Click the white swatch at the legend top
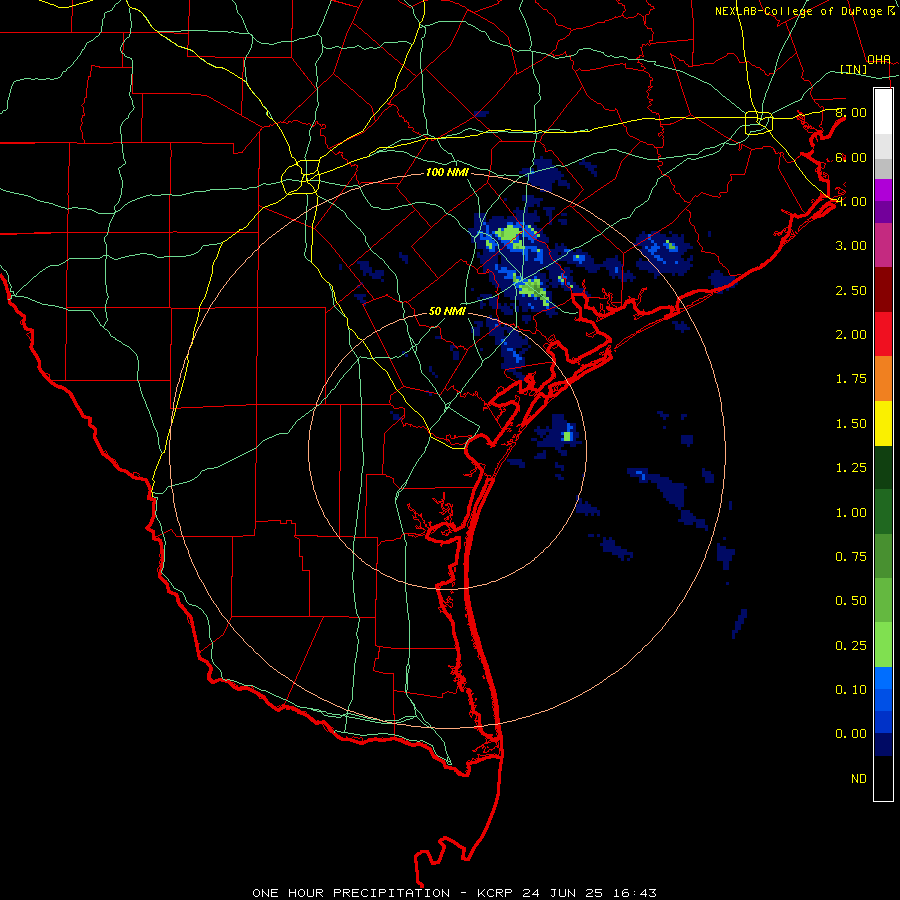The height and width of the screenshot is (900, 900). pyautogui.click(x=883, y=111)
